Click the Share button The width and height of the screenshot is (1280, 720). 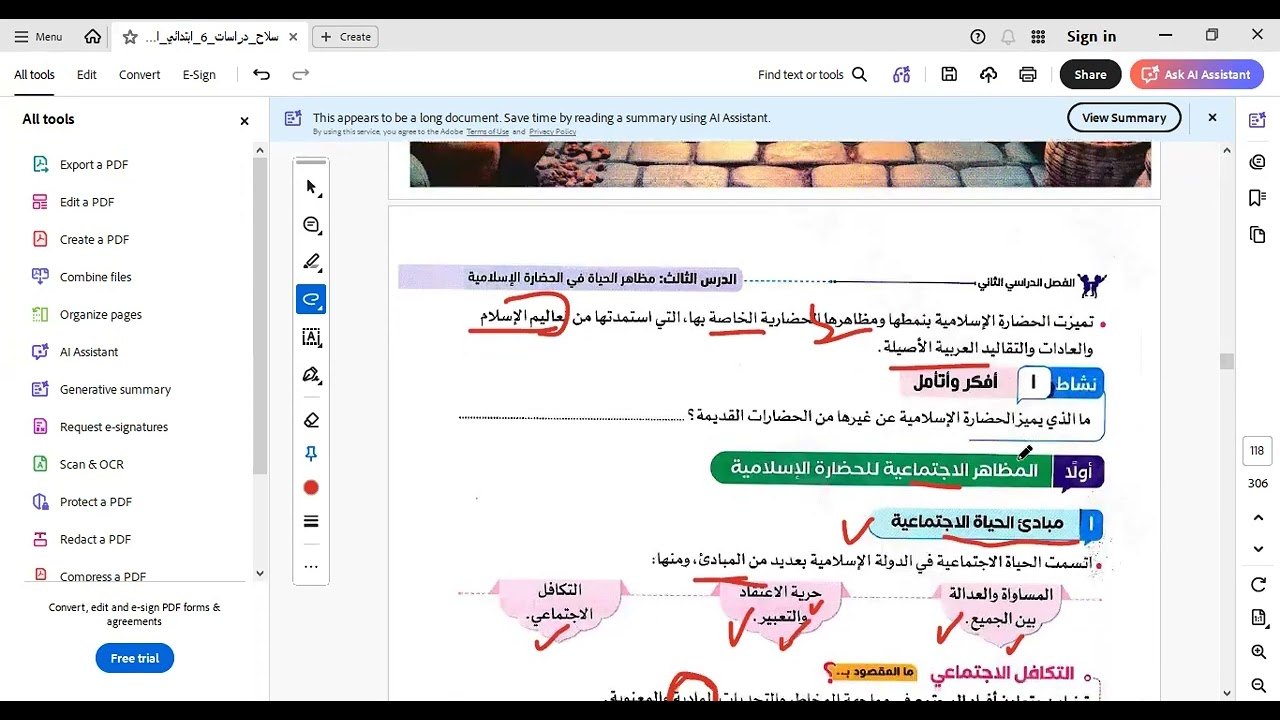1090,75
